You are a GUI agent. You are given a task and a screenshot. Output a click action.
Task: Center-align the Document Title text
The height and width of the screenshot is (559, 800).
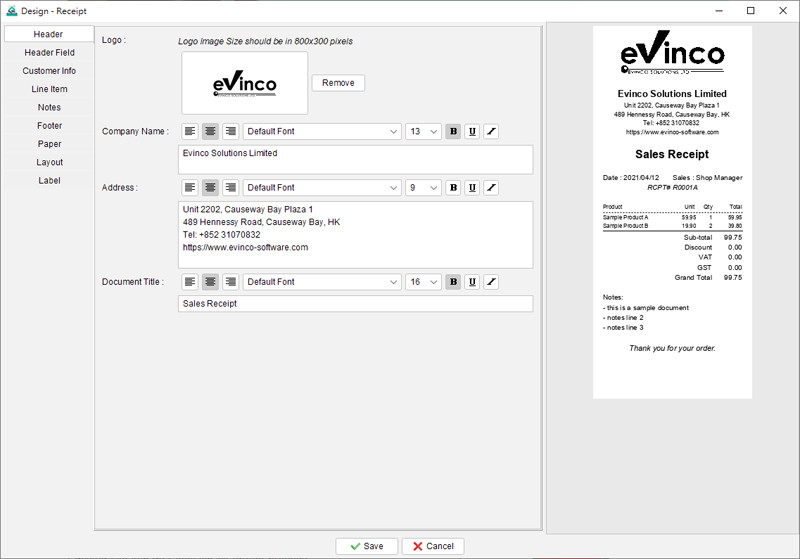210,282
